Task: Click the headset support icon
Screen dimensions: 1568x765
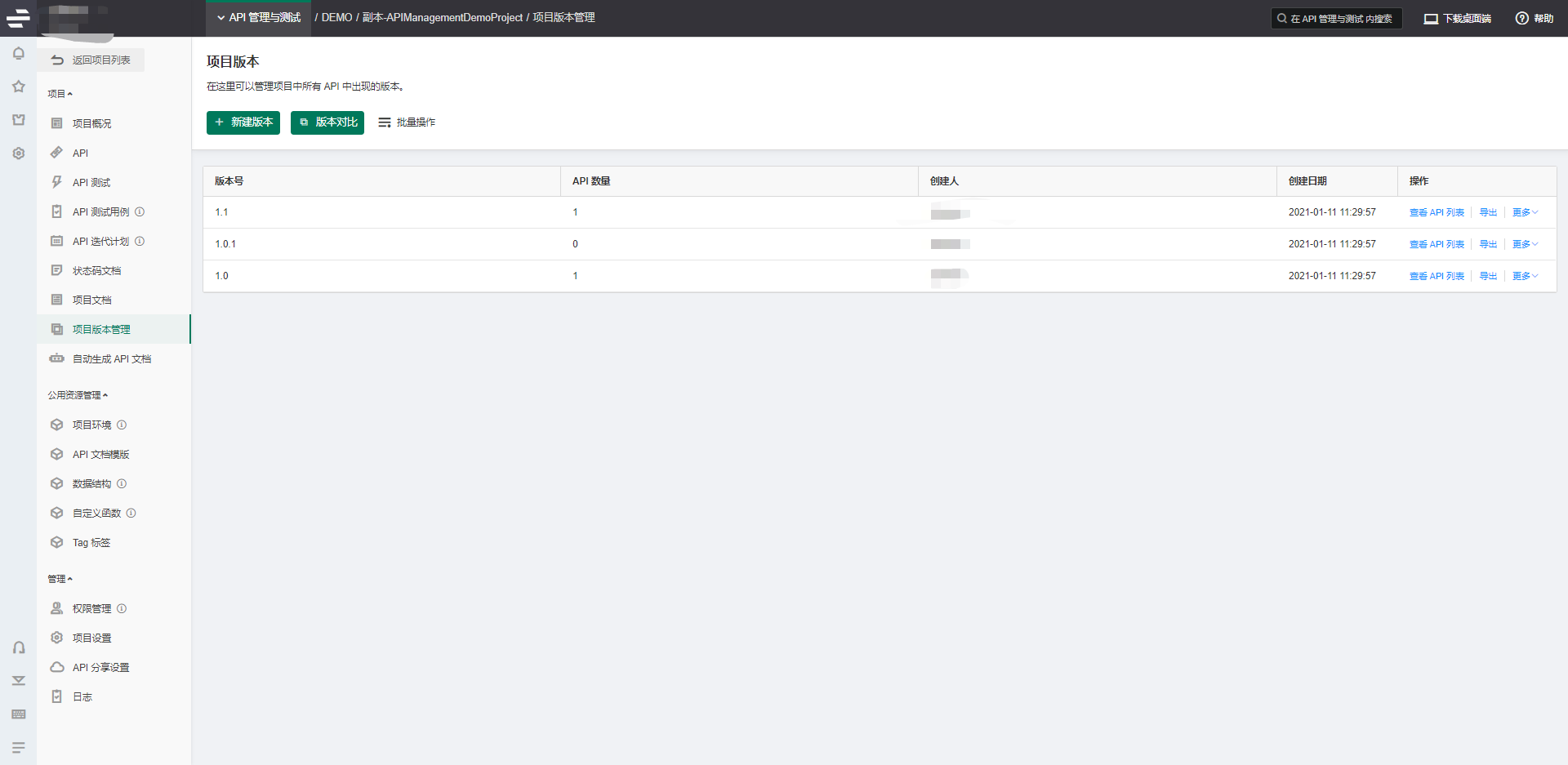Action: (x=19, y=647)
